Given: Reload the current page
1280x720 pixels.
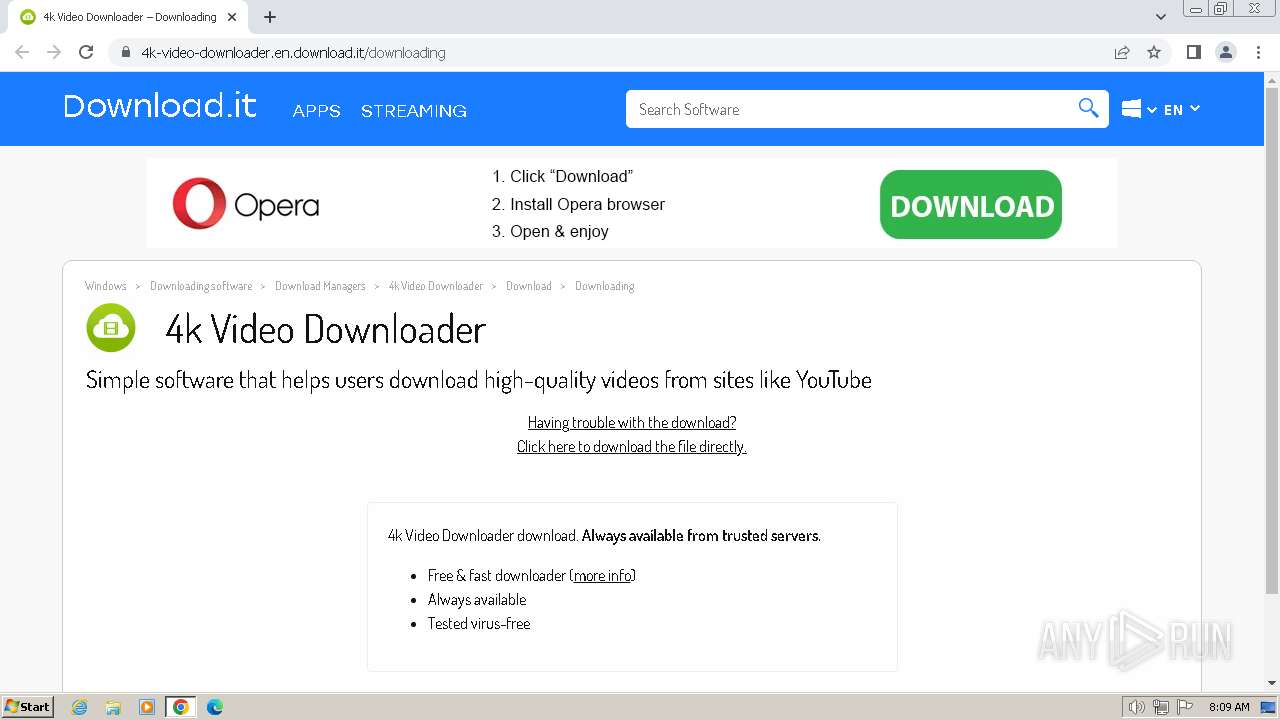Looking at the screenshot, I should point(86,52).
